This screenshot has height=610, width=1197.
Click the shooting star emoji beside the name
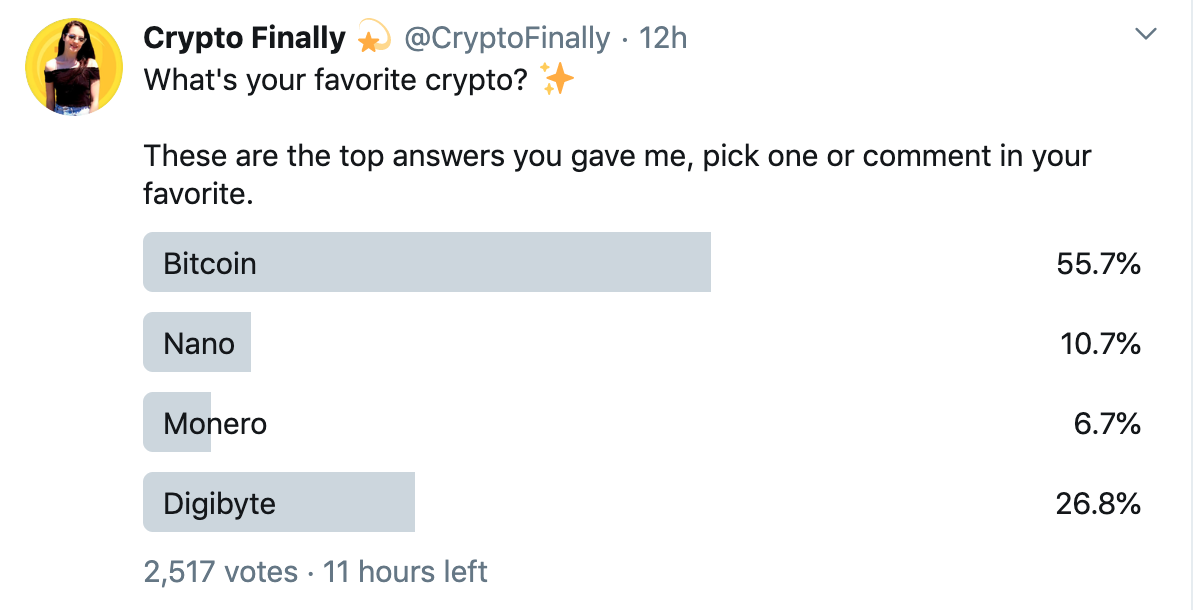coord(372,40)
